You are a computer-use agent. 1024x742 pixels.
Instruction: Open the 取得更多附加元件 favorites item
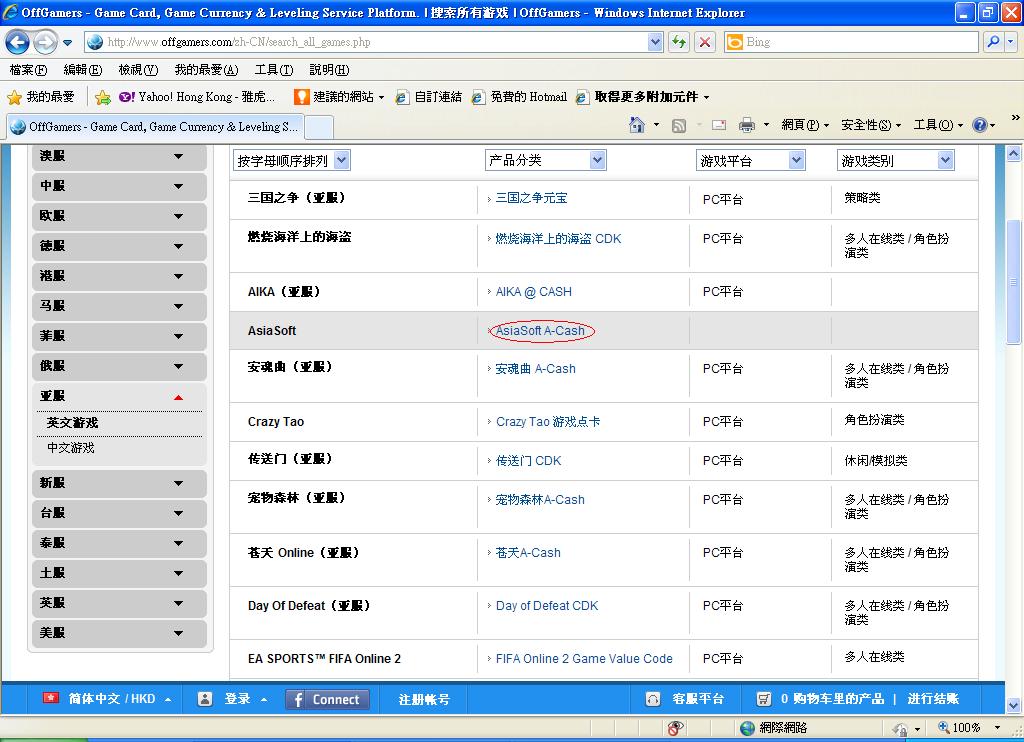[x=643, y=97]
